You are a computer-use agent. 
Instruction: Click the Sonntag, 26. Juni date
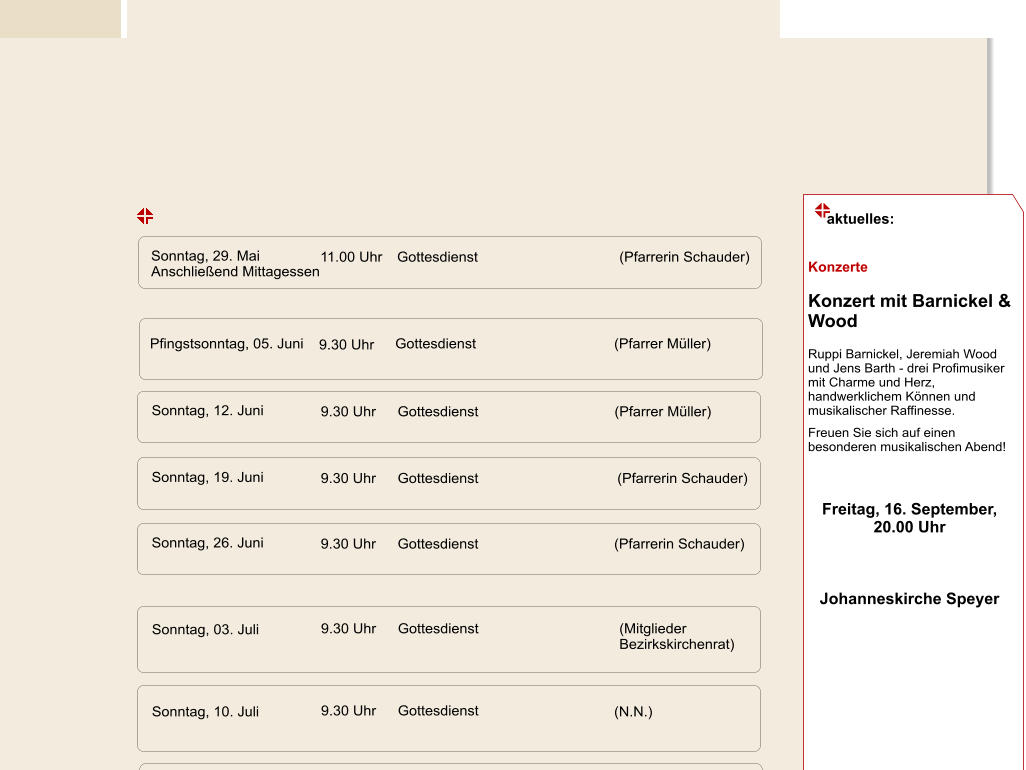click(x=207, y=543)
